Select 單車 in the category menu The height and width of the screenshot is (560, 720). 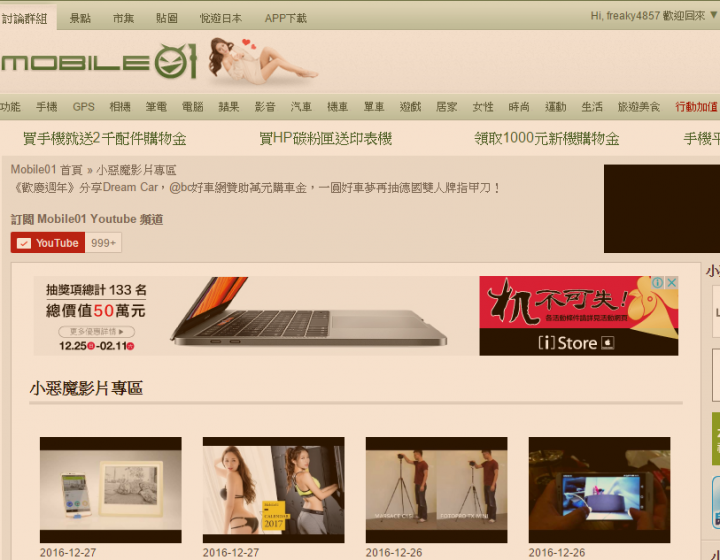(374, 107)
